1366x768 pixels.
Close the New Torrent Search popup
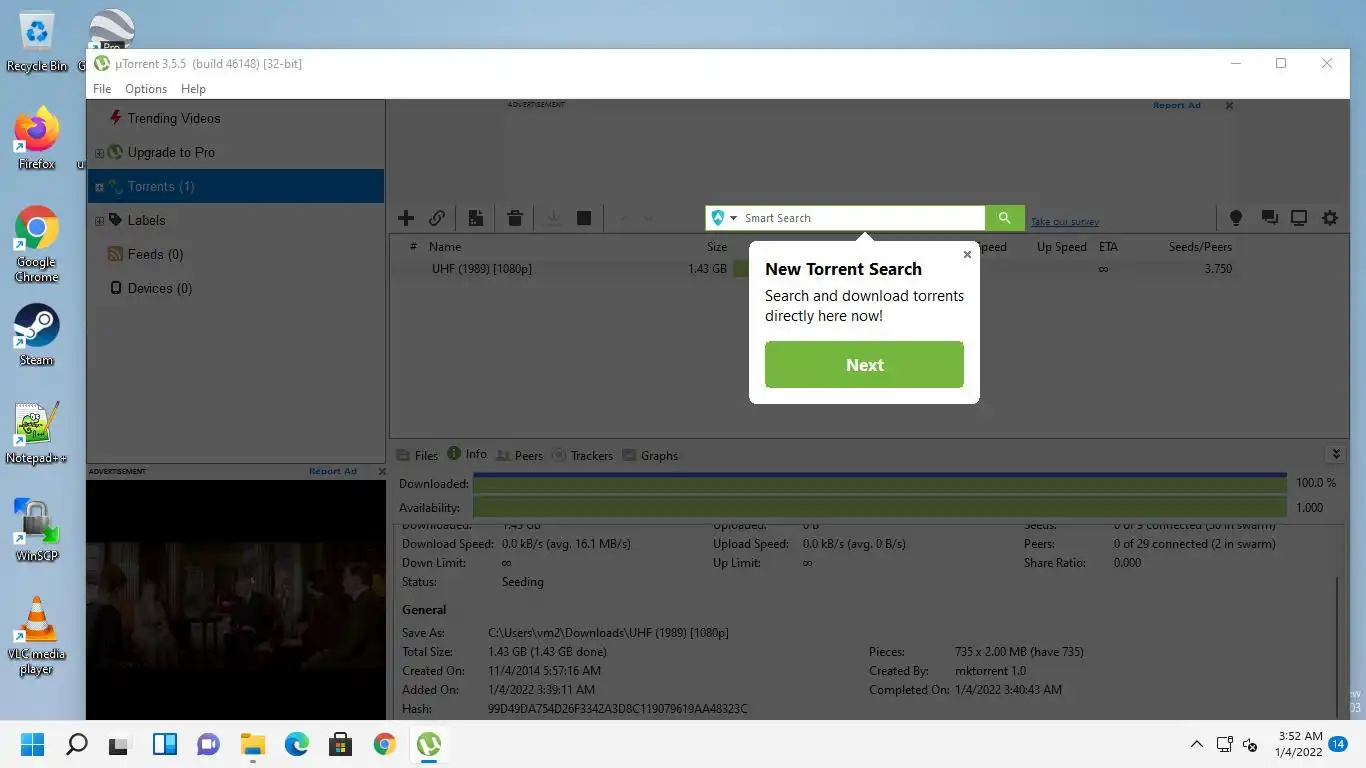967,254
